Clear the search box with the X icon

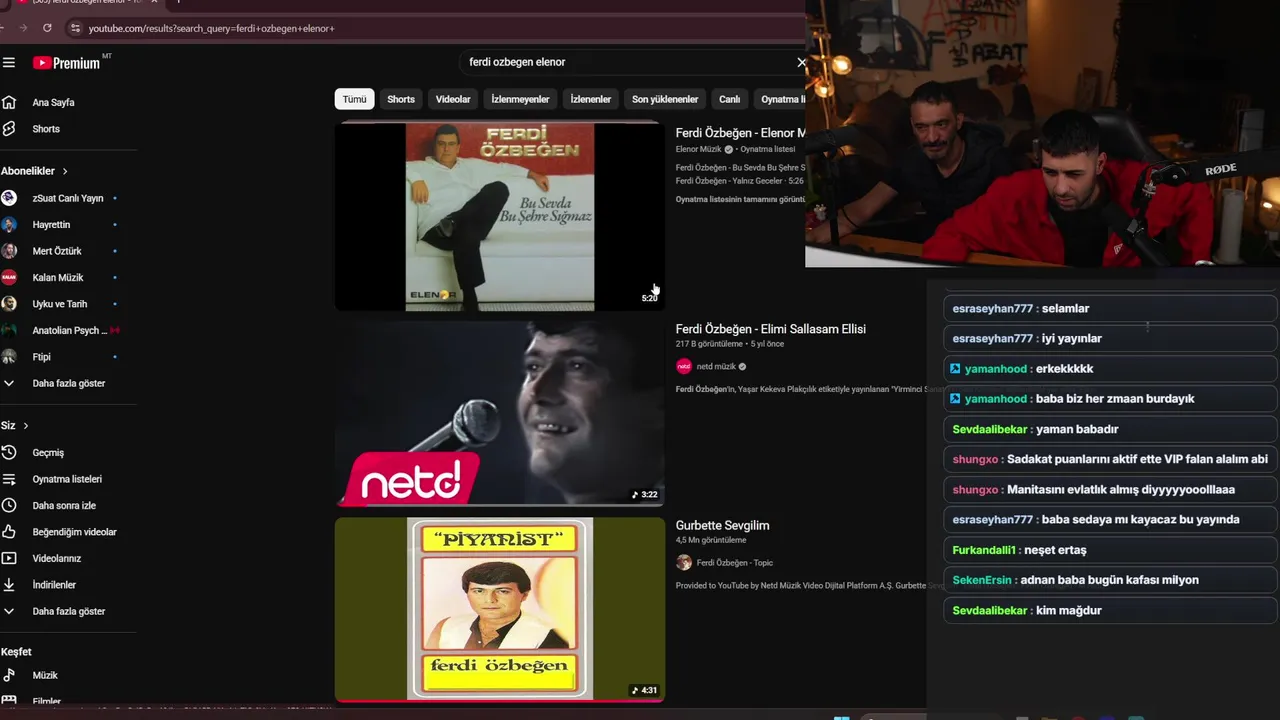pos(801,62)
